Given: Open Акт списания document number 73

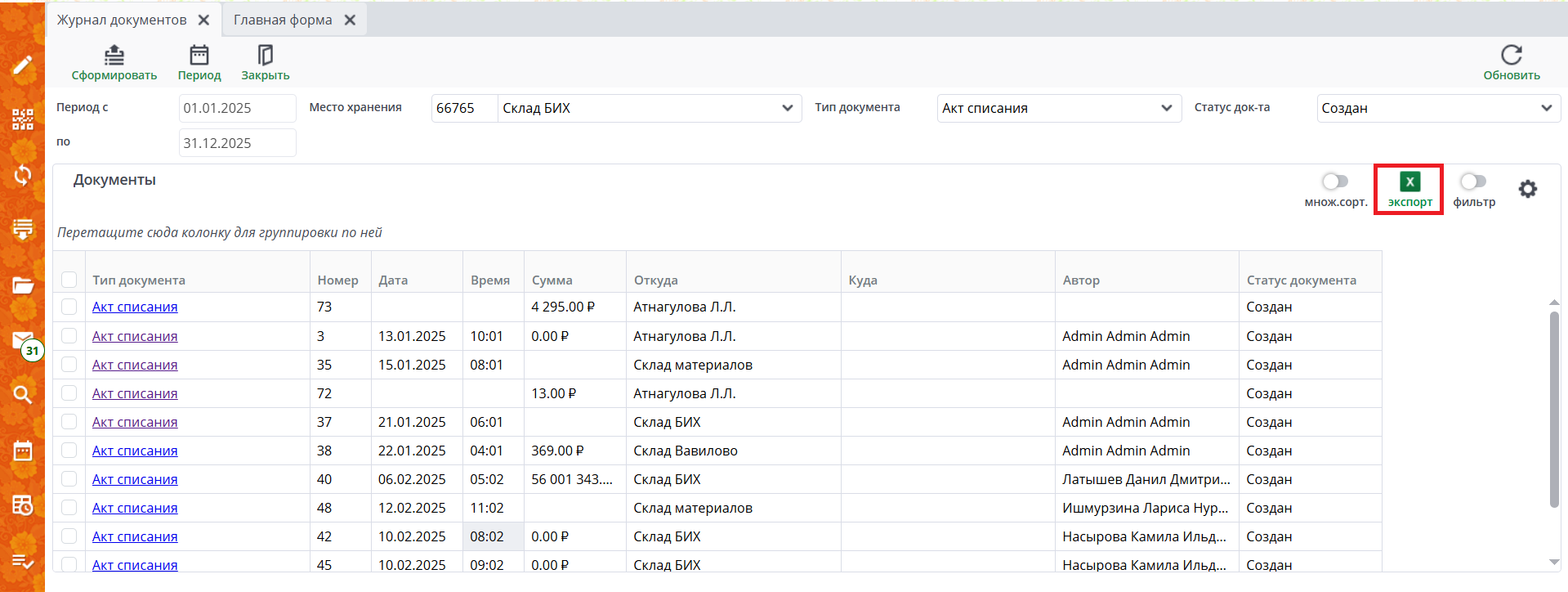Looking at the screenshot, I should [135, 307].
